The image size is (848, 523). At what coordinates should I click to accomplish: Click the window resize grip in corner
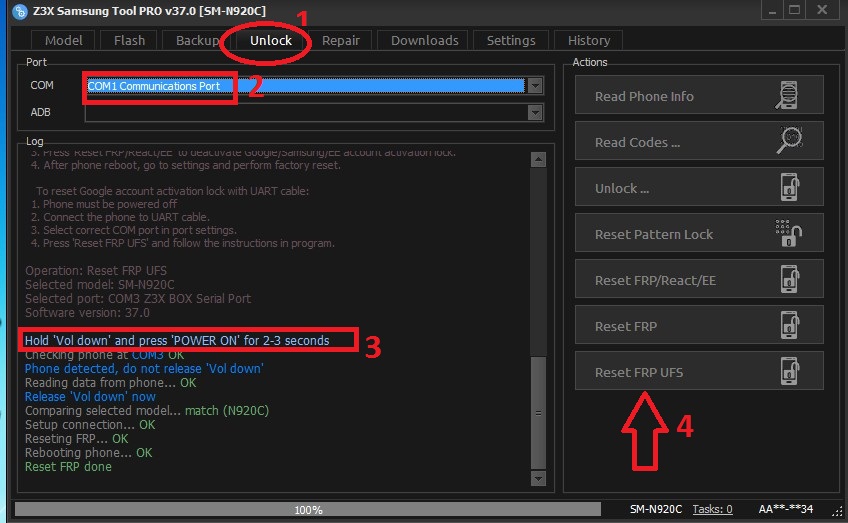[x=837, y=512]
